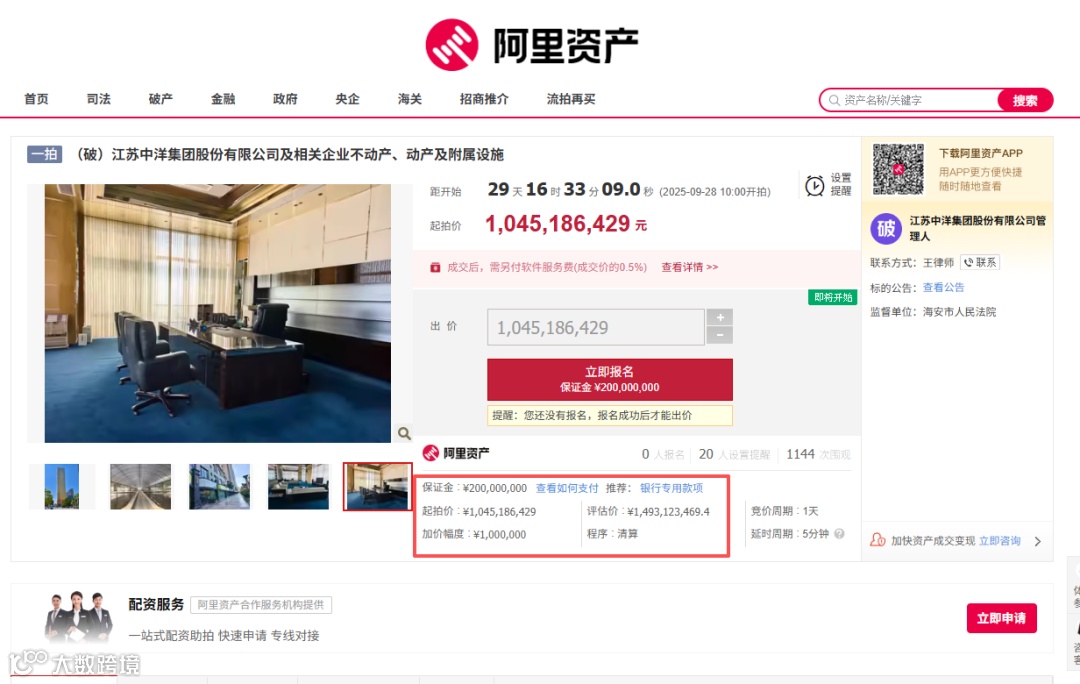Select the skyscraper exterior thumbnail
Viewport: 1080px width, 684px height.
pyautogui.click(x=61, y=486)
